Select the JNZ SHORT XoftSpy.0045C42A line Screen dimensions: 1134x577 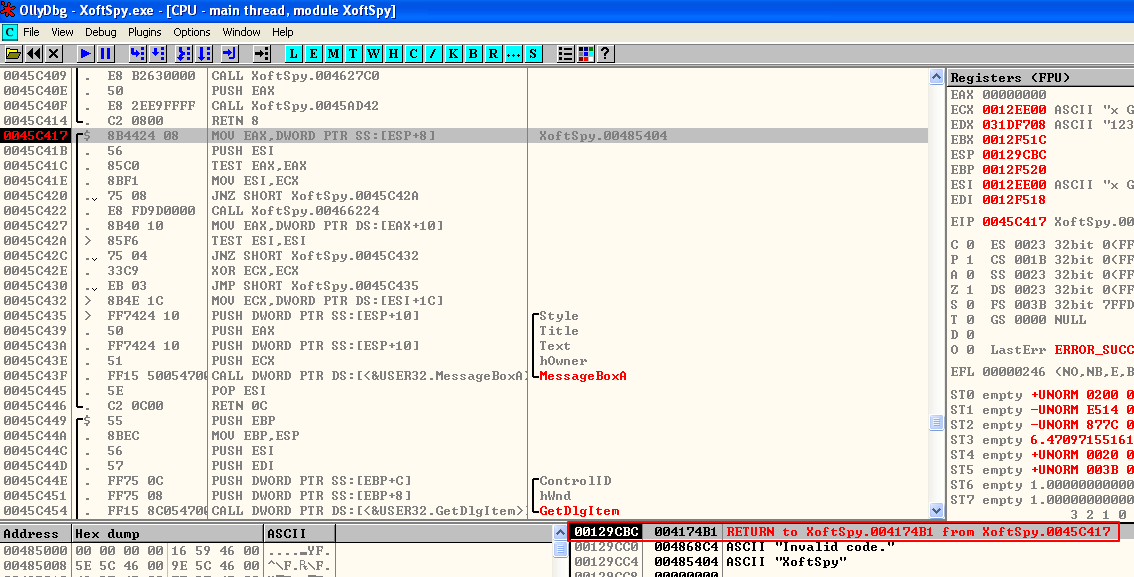[x=464, y=195]
